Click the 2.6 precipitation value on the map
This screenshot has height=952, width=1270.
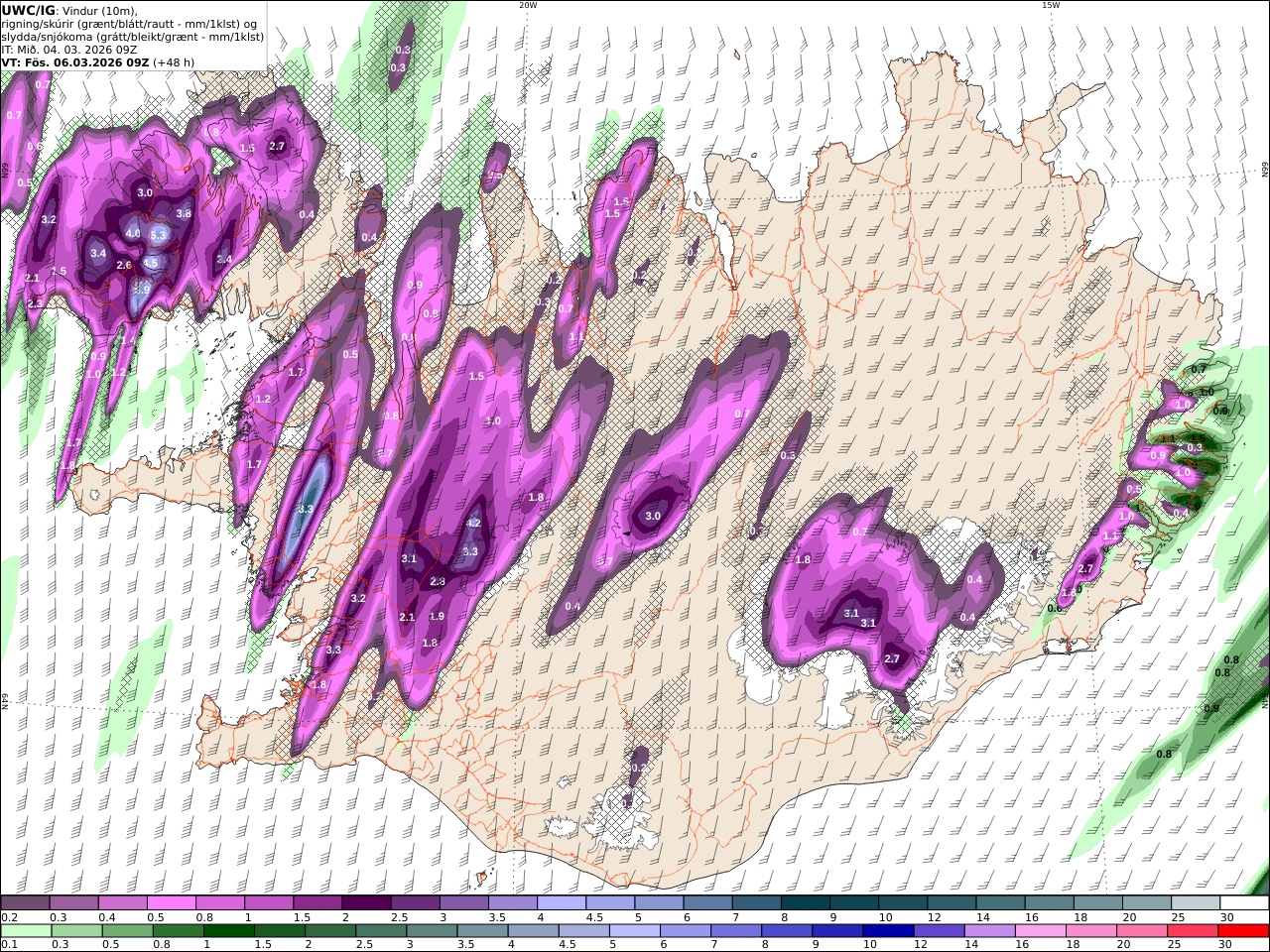(124, 266)
